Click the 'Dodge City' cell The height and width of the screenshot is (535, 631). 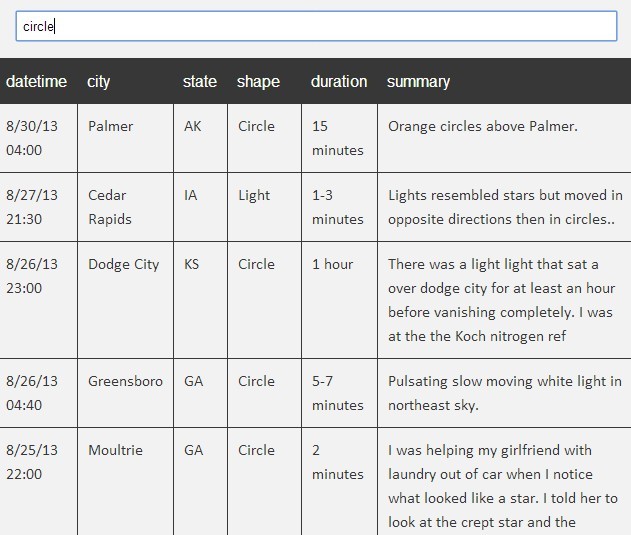[x=123, y=265]
